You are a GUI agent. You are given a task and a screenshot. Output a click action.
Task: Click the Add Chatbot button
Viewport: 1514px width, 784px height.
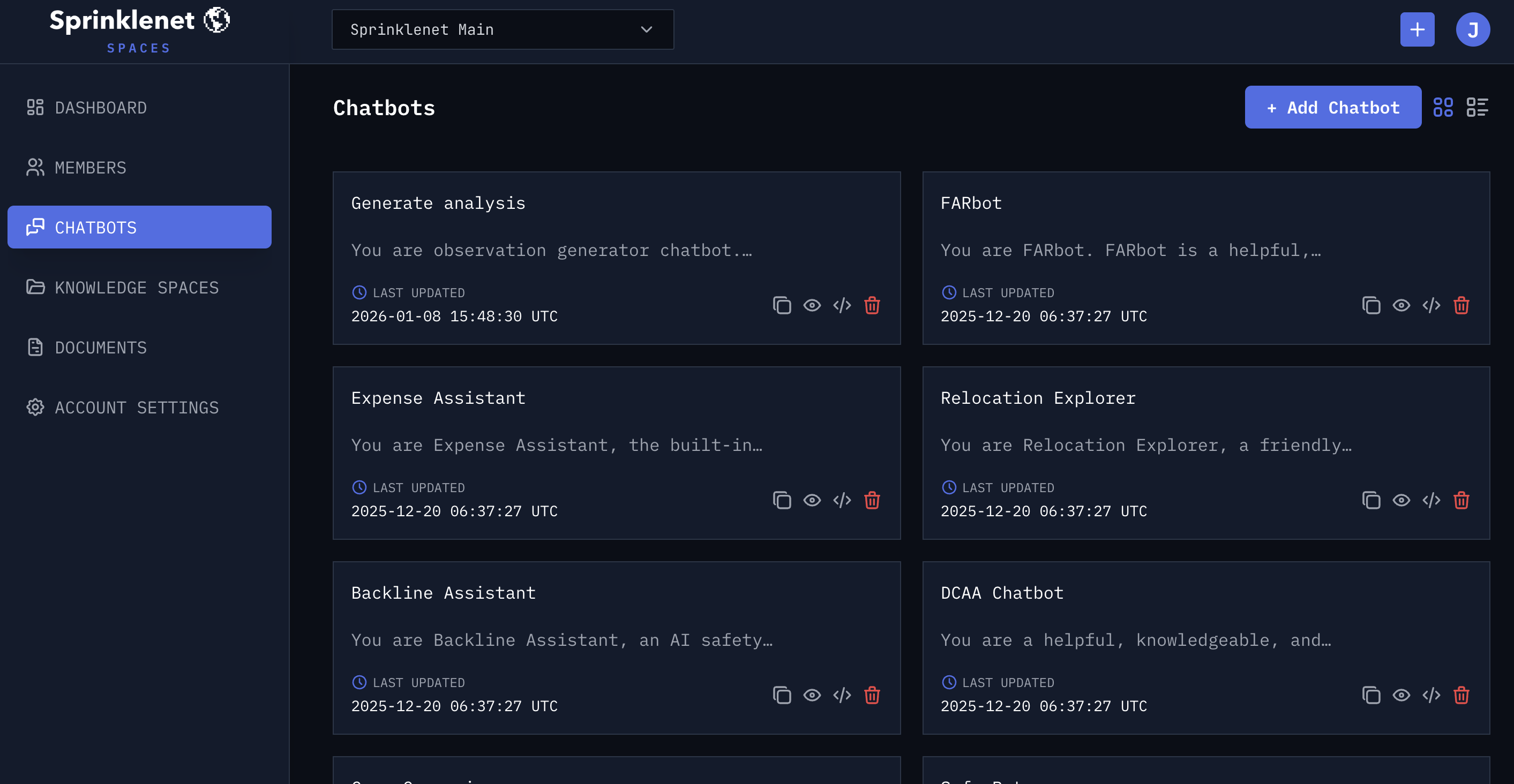[x=1333, y=107]
